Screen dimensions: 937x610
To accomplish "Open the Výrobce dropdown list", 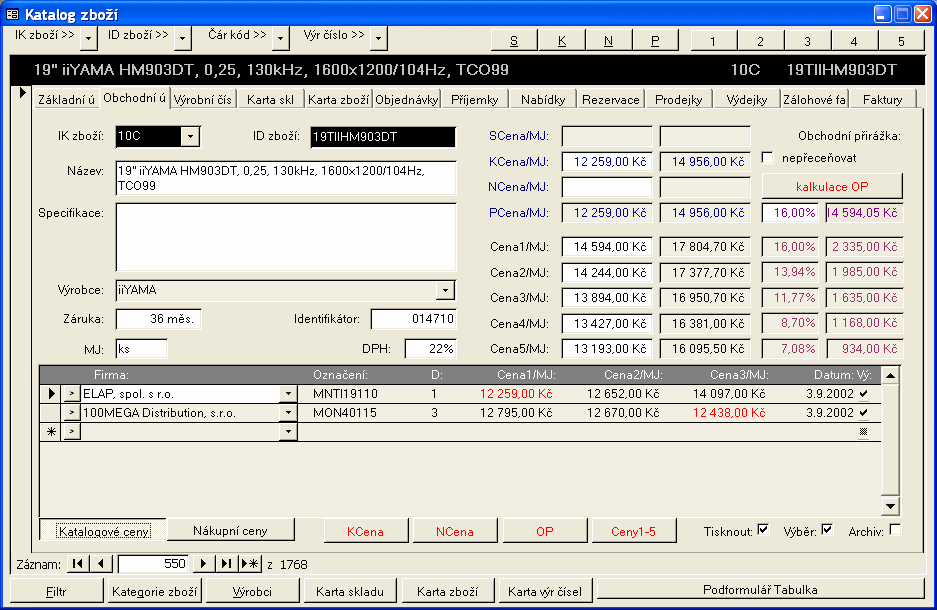I will click(x=445, y=290).
